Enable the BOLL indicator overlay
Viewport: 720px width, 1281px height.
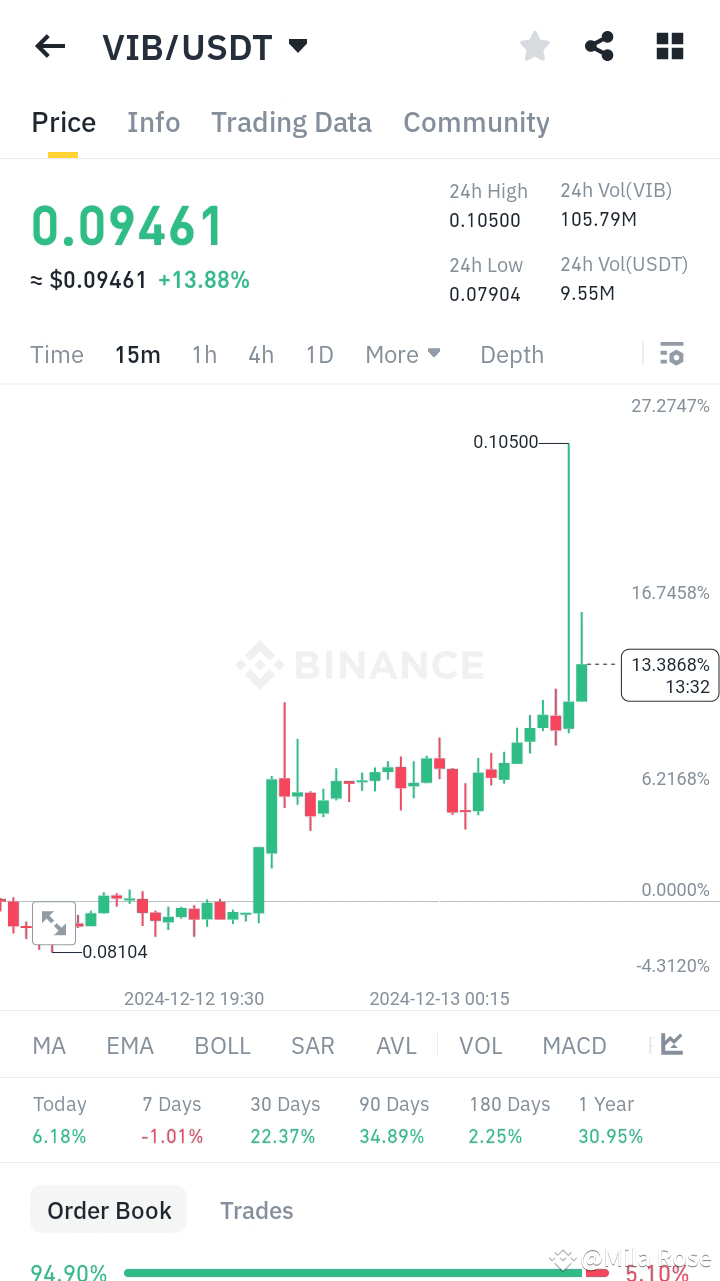tap(222, 1044)
